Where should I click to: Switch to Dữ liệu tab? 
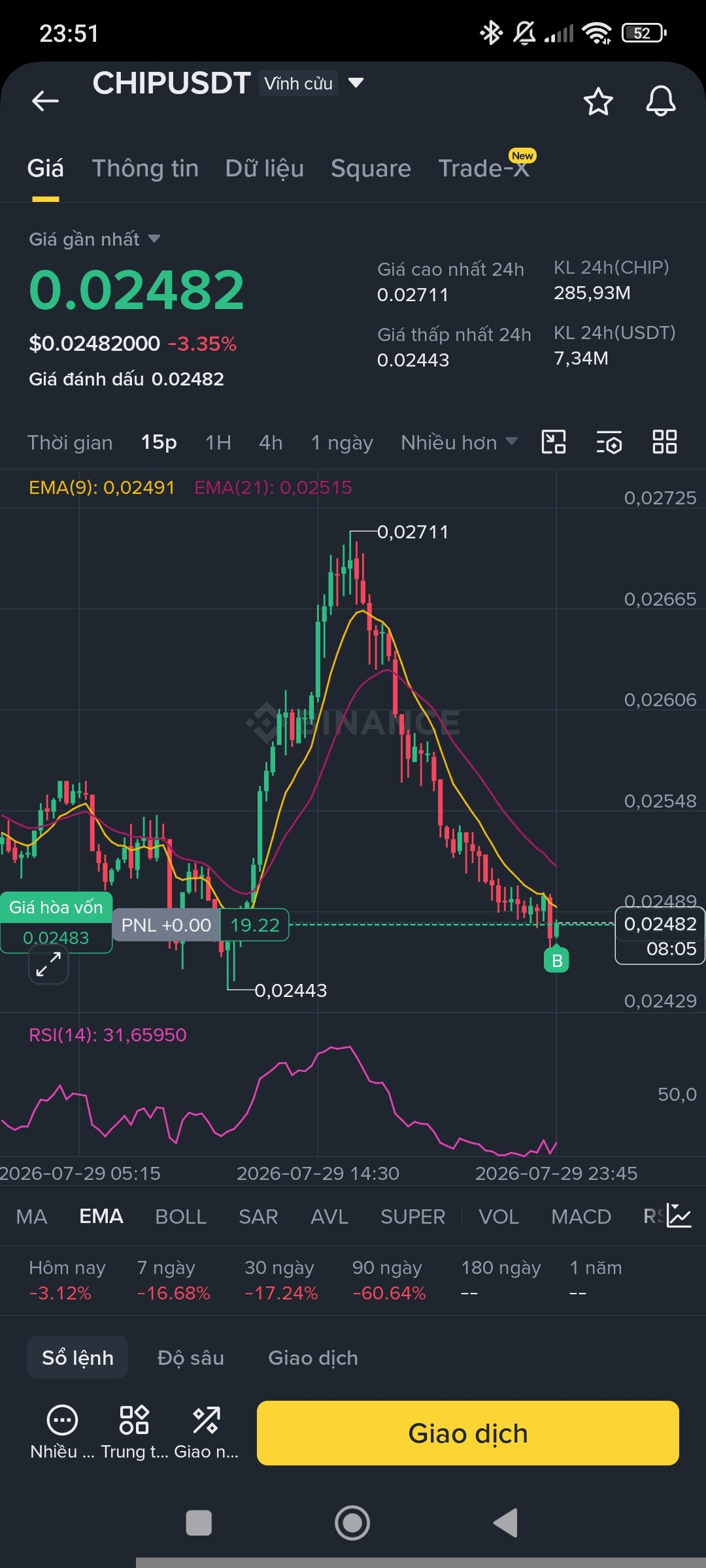pos(264,169)
